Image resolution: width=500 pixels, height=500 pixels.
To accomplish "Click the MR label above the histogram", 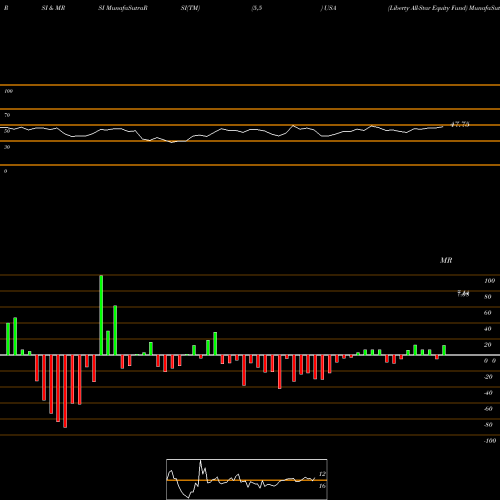I will [446, 260].
